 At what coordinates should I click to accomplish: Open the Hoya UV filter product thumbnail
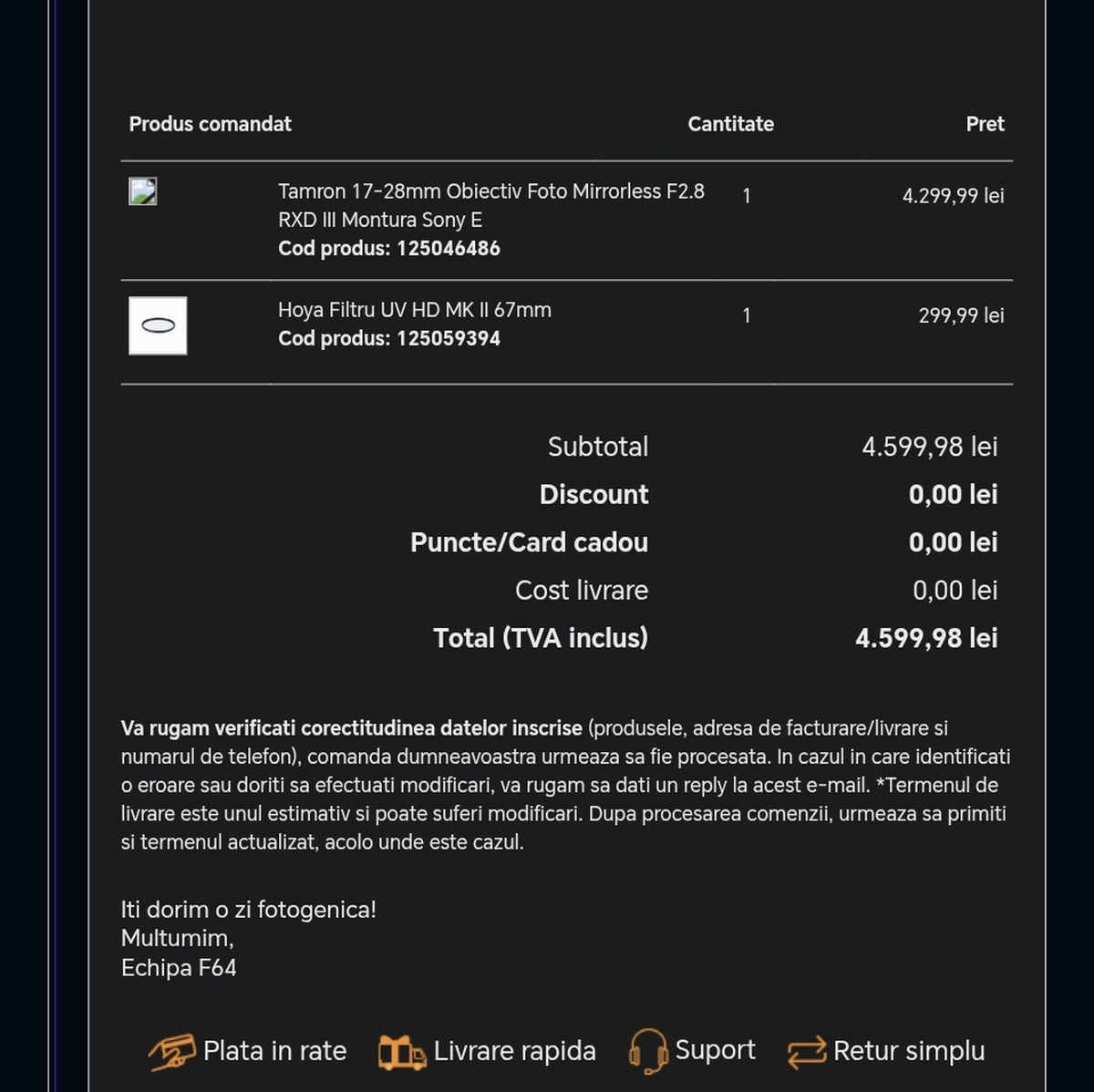(158, 325)
